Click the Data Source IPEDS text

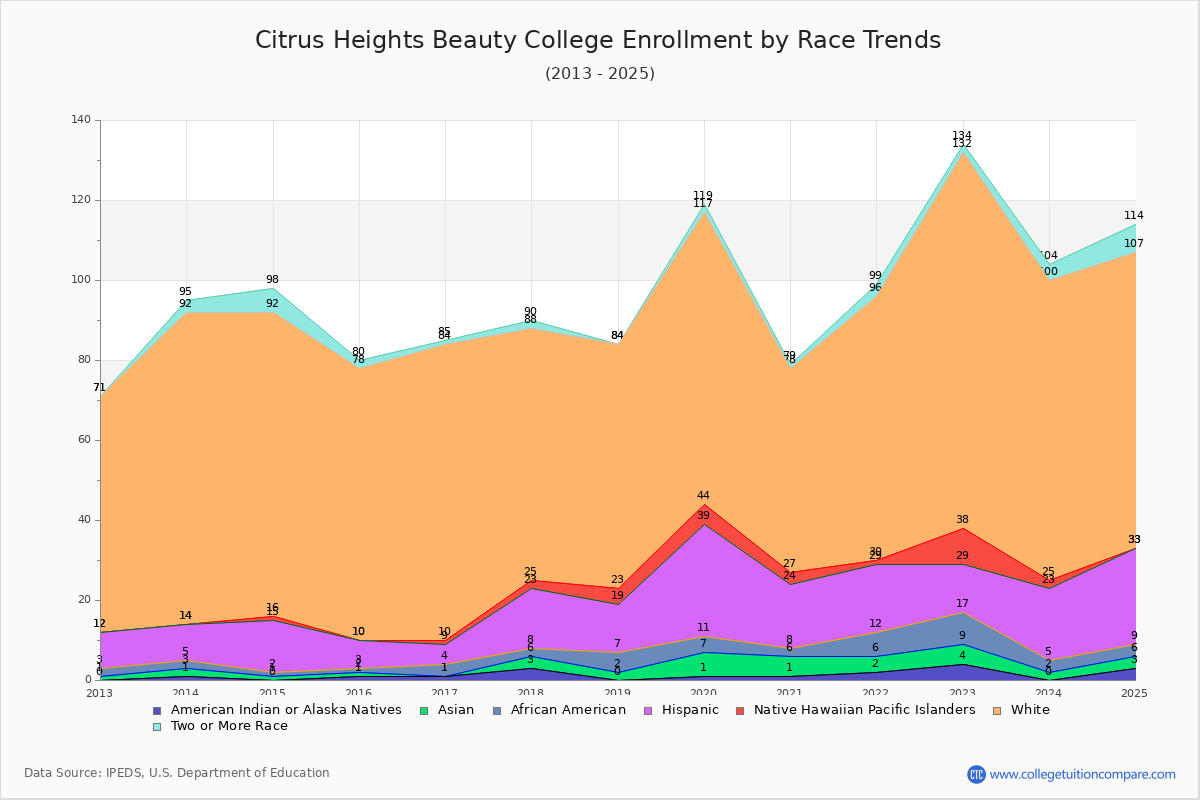(177, 773)
